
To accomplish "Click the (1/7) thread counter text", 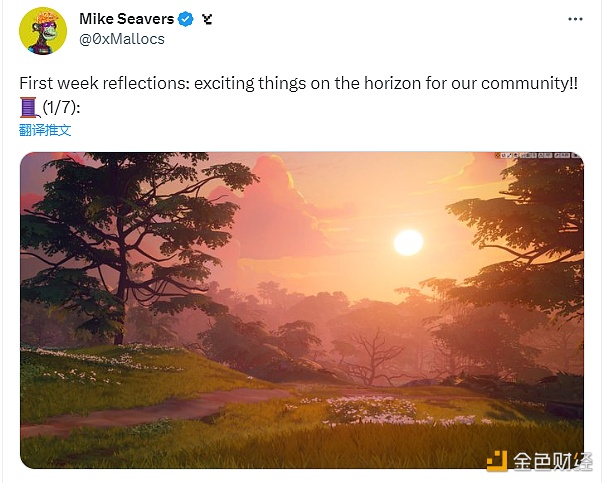I will click(61, 107).
